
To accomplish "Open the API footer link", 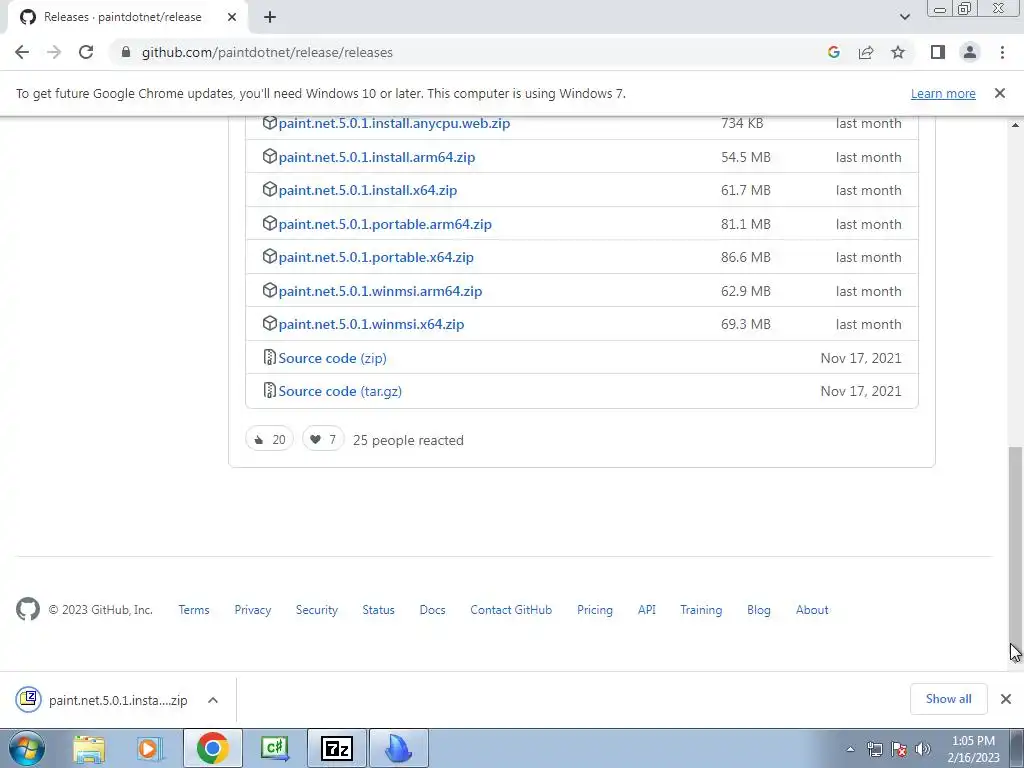I will (647, 610).
